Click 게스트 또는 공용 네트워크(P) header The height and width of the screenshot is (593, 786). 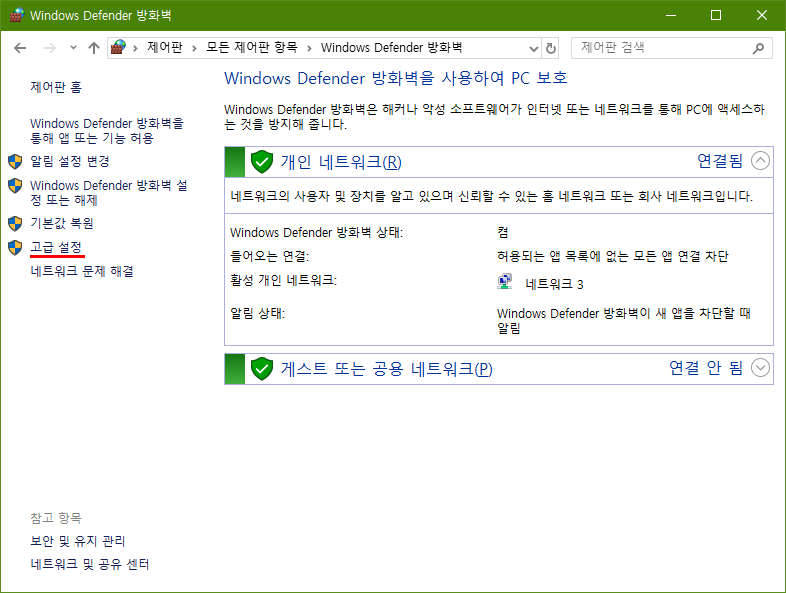(386, 369)
